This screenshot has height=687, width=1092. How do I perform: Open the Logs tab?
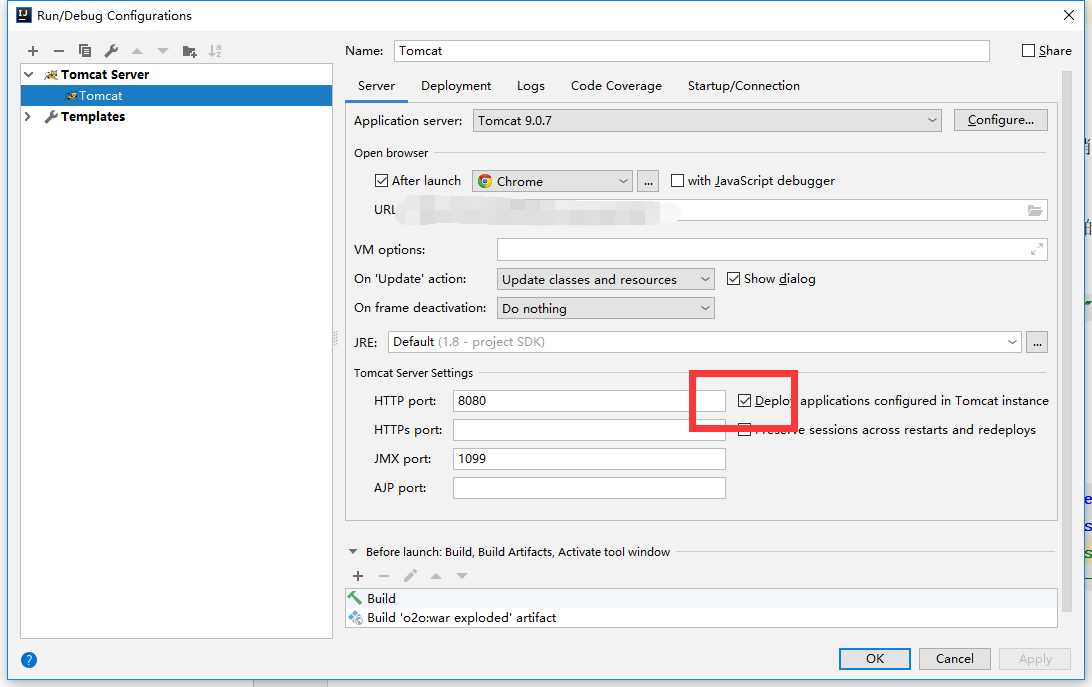[531, 86]
